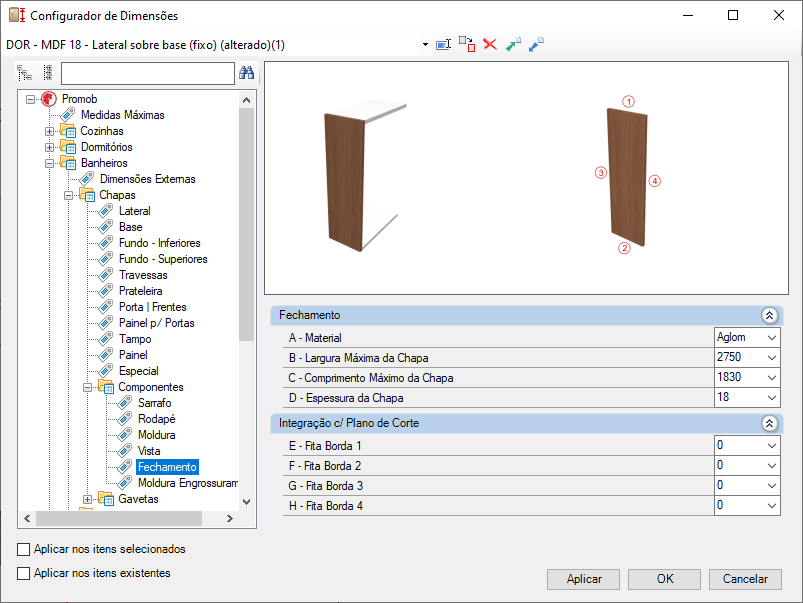Select the Vista item
803x603 pixels.
(x=149, y=450)
